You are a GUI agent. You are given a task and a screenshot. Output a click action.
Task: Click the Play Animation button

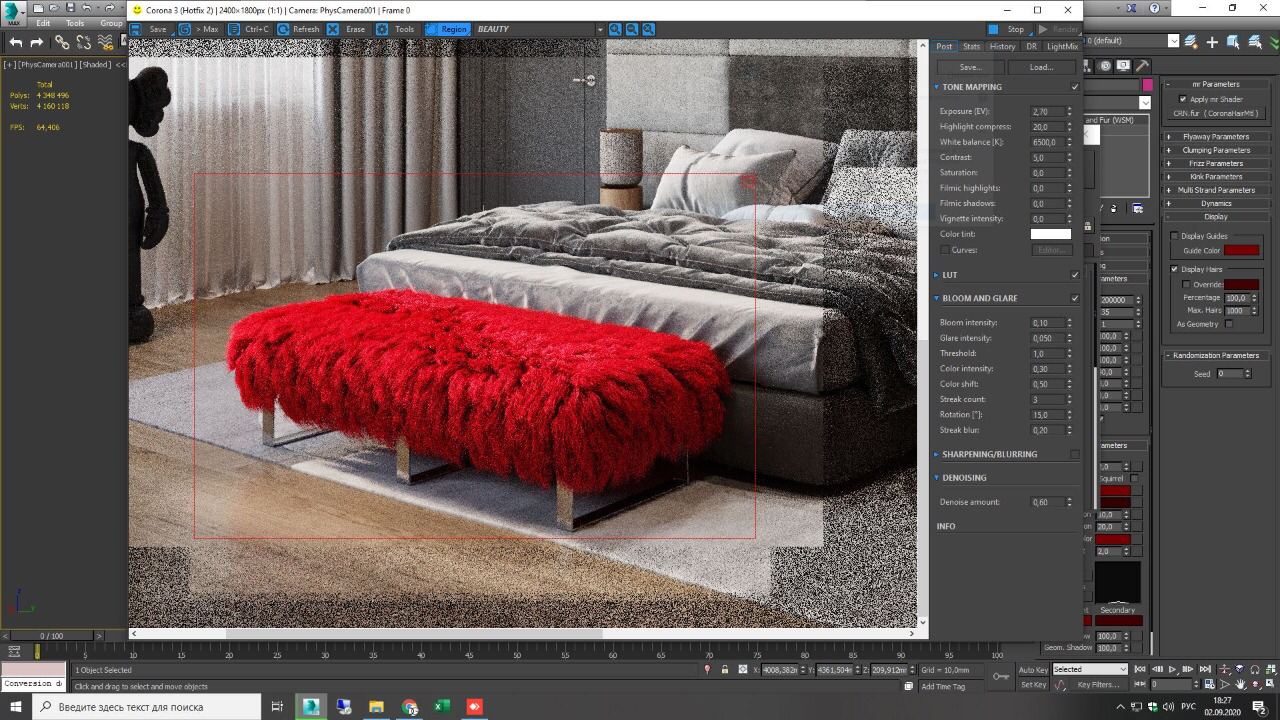point(1172,669)
